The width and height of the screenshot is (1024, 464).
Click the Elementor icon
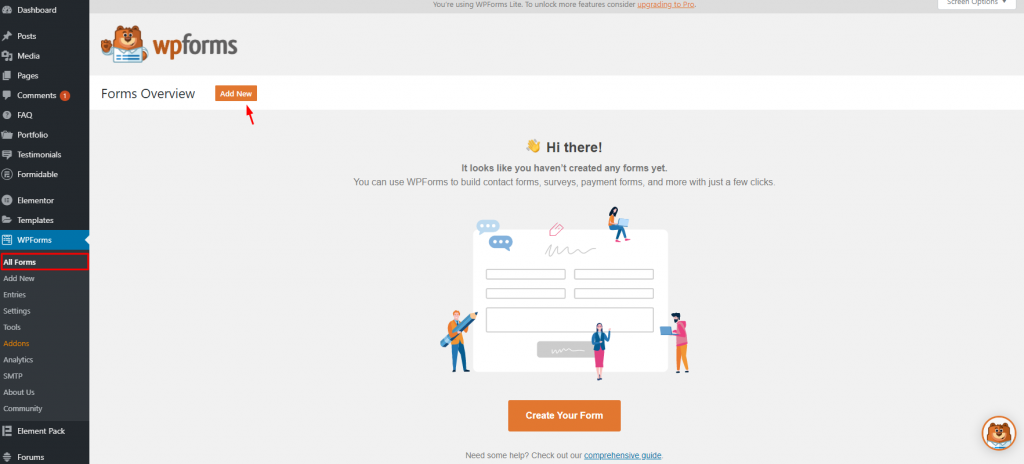(7, 200)
